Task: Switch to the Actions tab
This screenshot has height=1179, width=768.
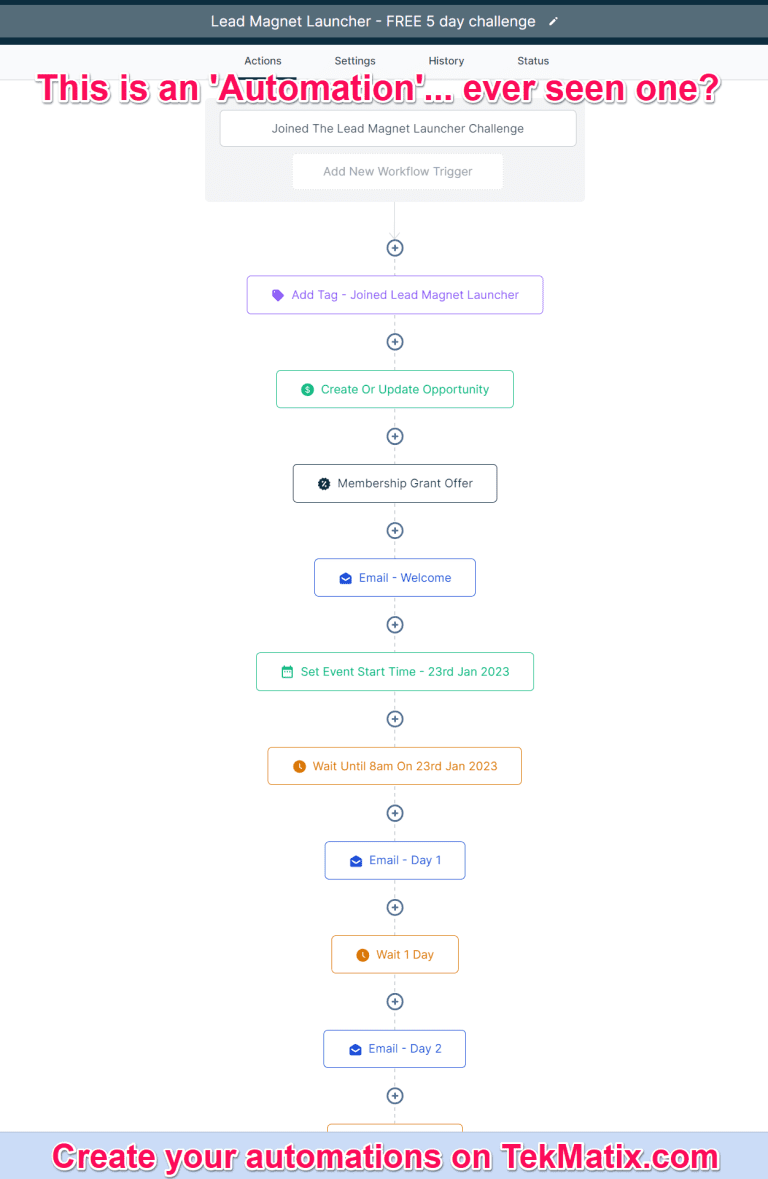Action: tap(263, 61)
